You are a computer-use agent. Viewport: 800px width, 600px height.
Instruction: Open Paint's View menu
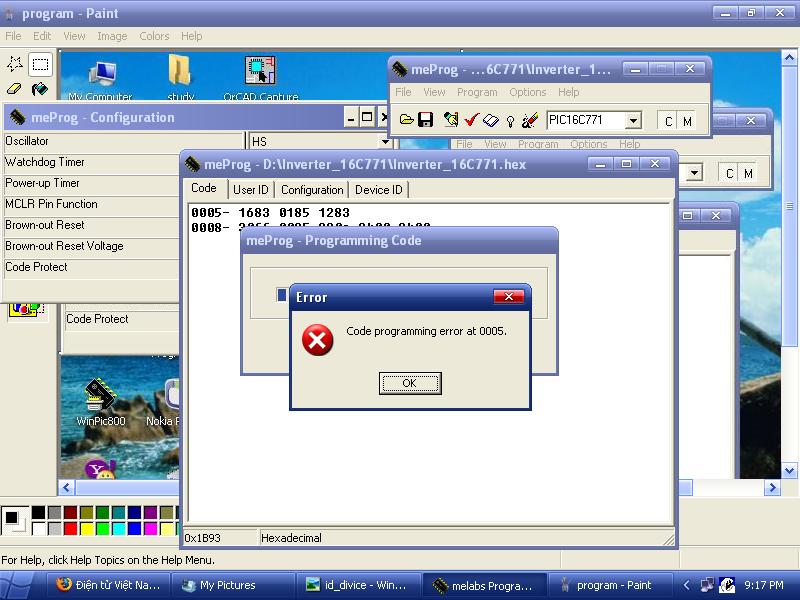tap(74, 36)
